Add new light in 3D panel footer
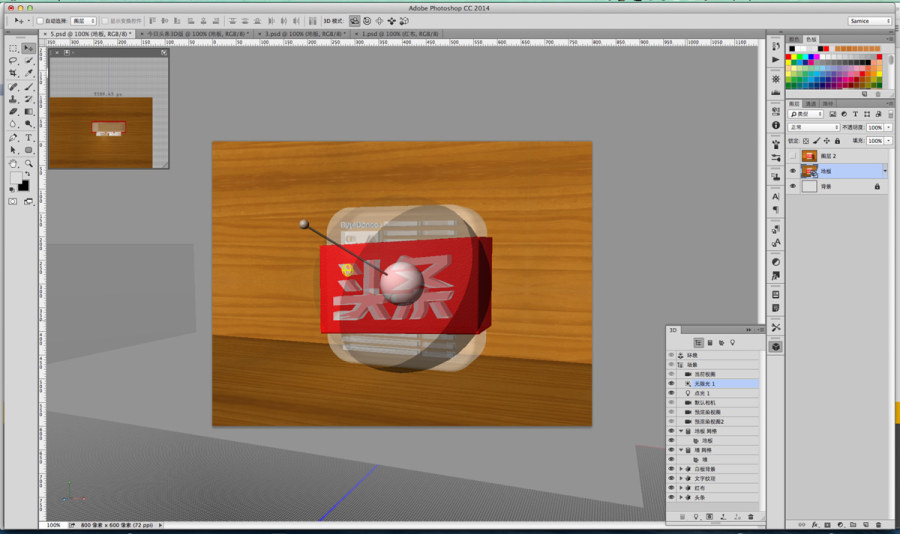The height and width of the screenshot is (534, 900). (x=696, y=517)
